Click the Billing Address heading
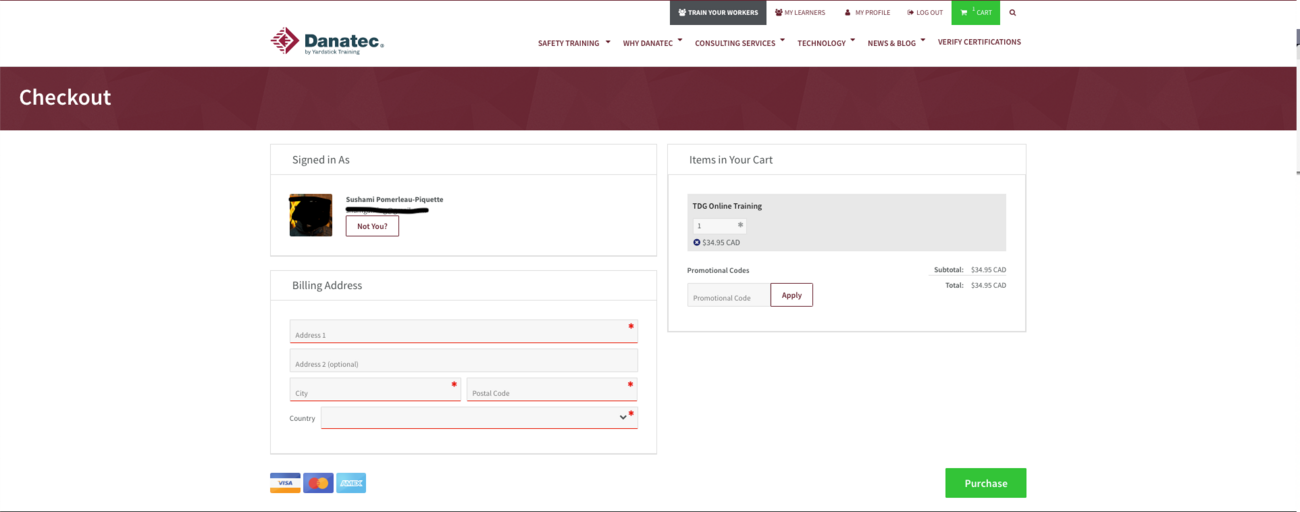The image size is (1300, 512). coord(327,285)
